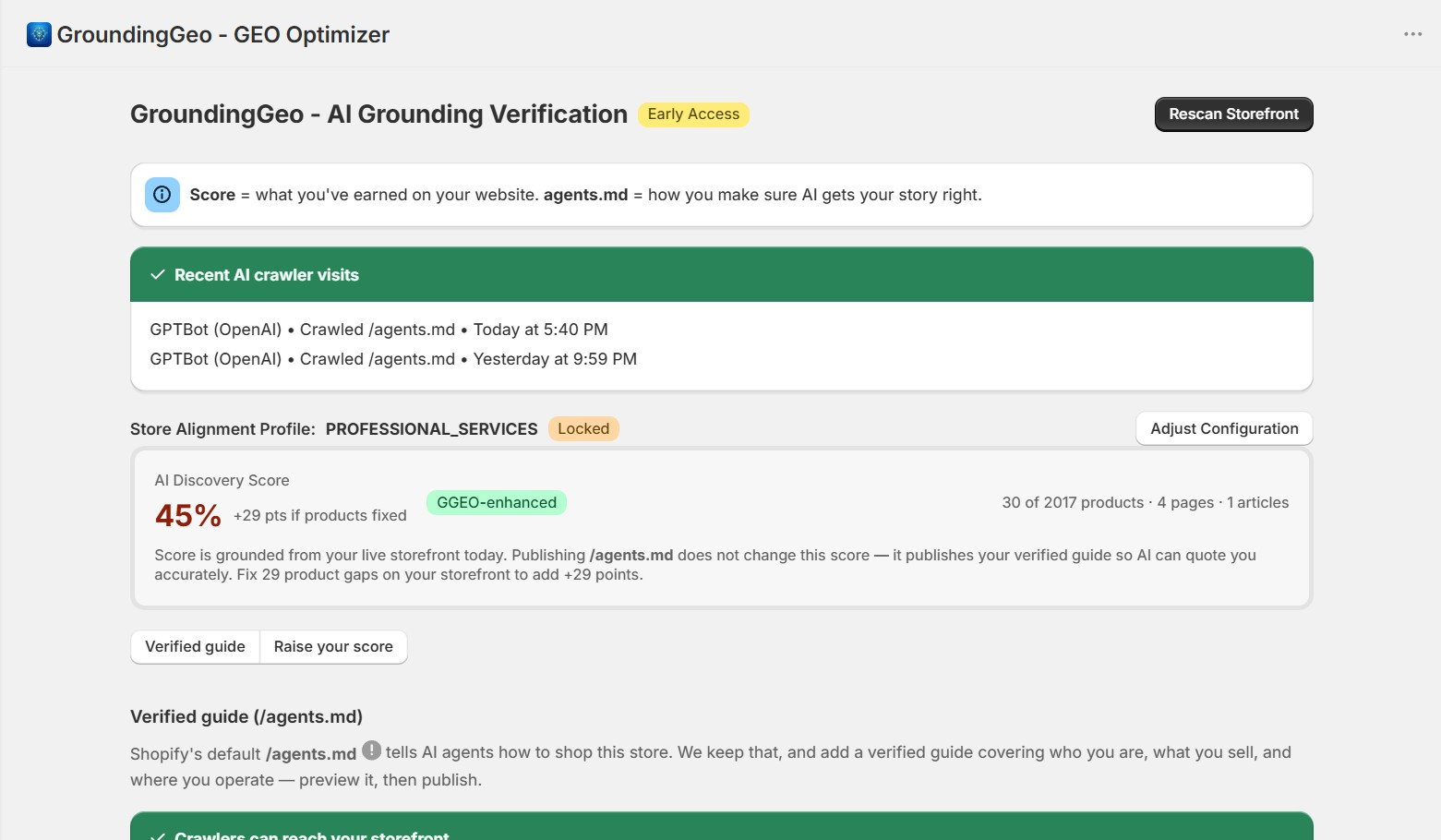Click the Early Access badge
This screenshot has width=1441, height=840.
click(x=693, y=114)
